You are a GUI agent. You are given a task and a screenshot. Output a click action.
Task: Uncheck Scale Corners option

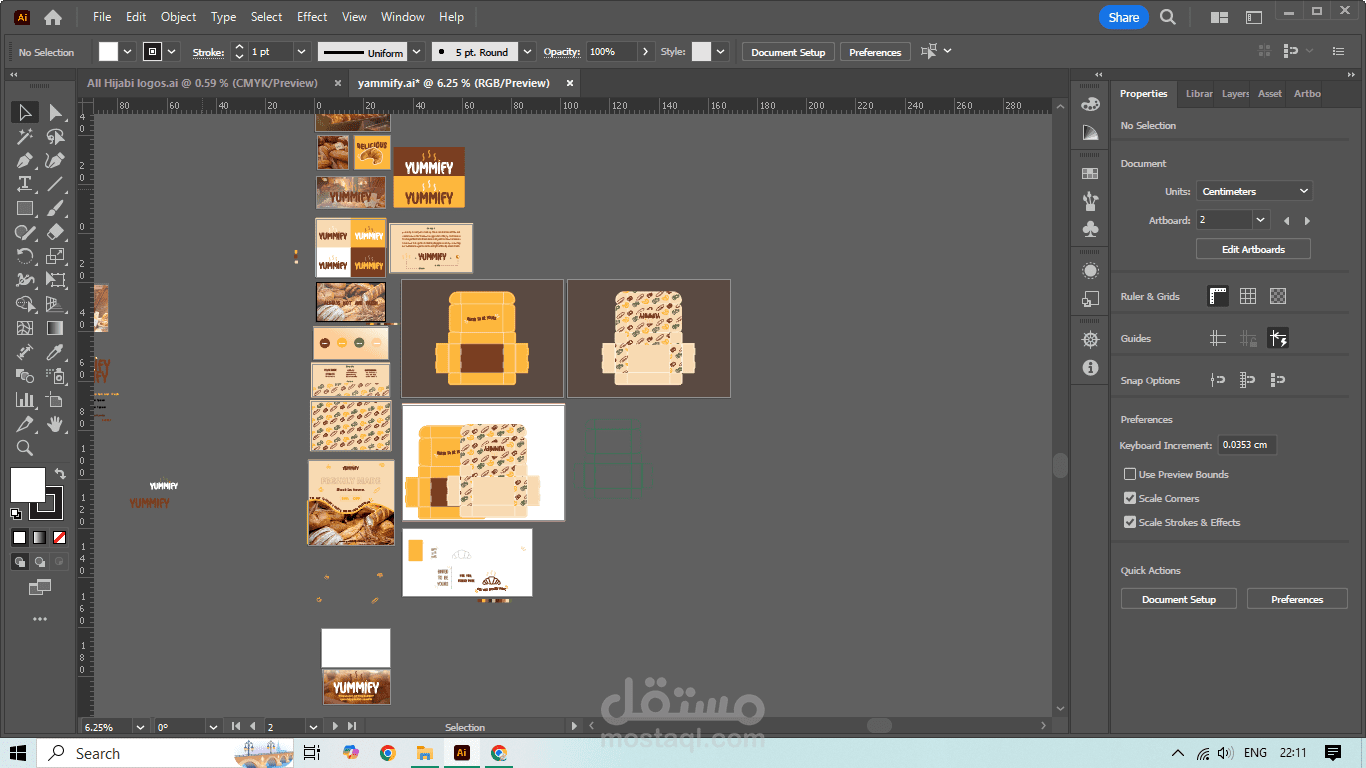tap(1130, 498)
